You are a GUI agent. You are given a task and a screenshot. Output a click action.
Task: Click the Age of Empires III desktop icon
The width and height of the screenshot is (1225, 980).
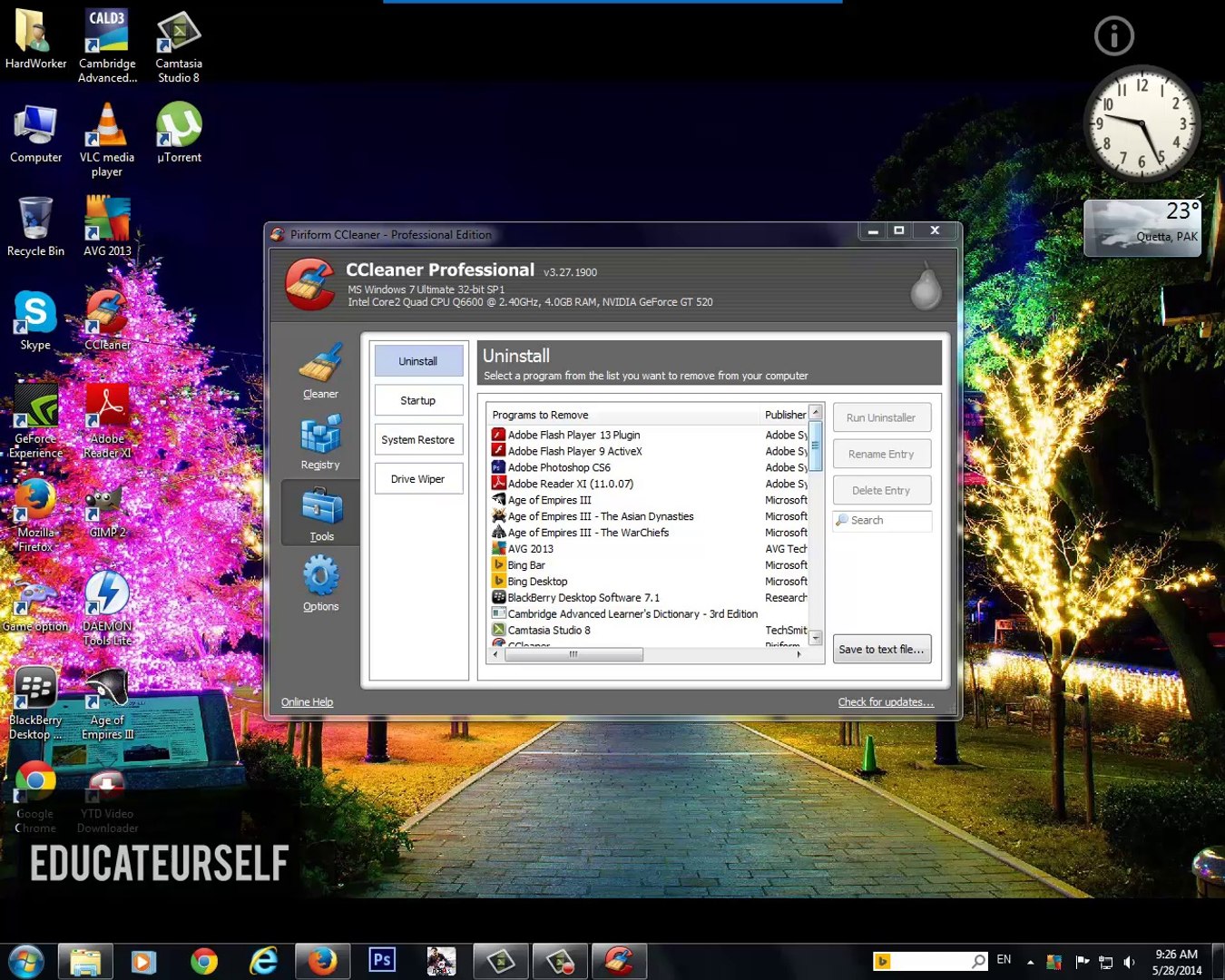click(x=107, y=704)
